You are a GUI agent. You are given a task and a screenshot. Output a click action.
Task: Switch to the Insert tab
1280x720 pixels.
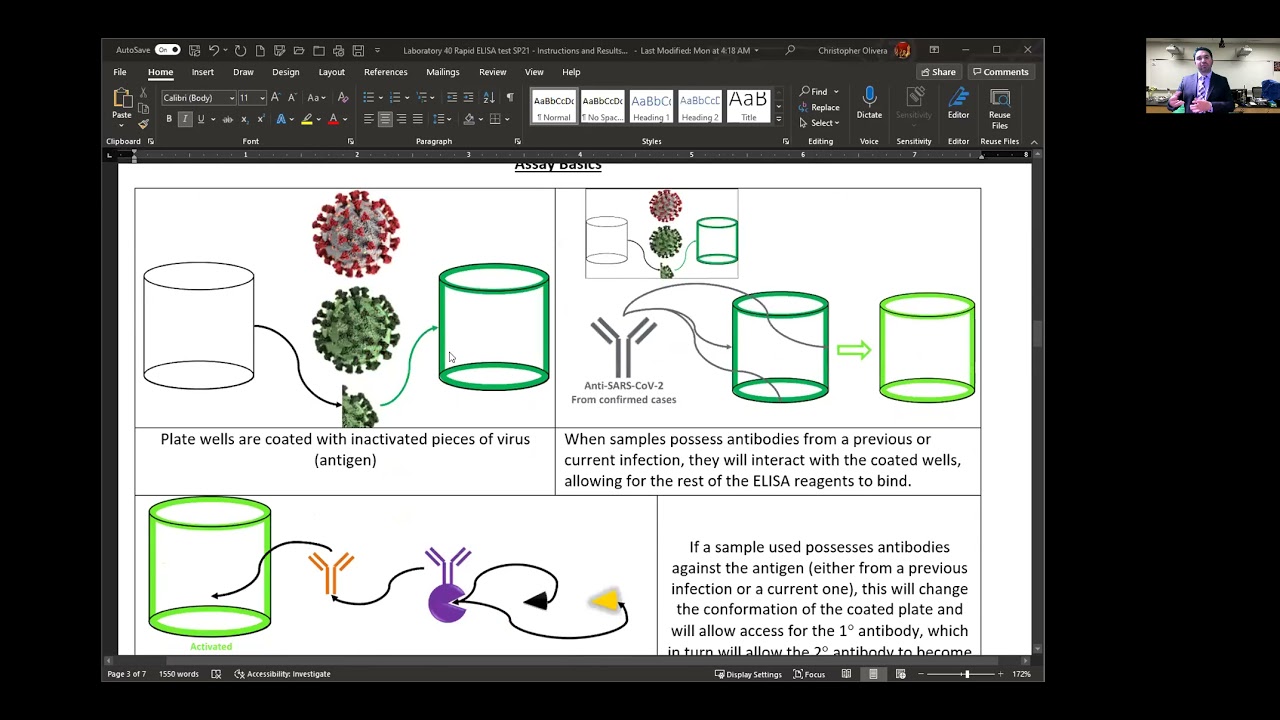coord(203,72)
